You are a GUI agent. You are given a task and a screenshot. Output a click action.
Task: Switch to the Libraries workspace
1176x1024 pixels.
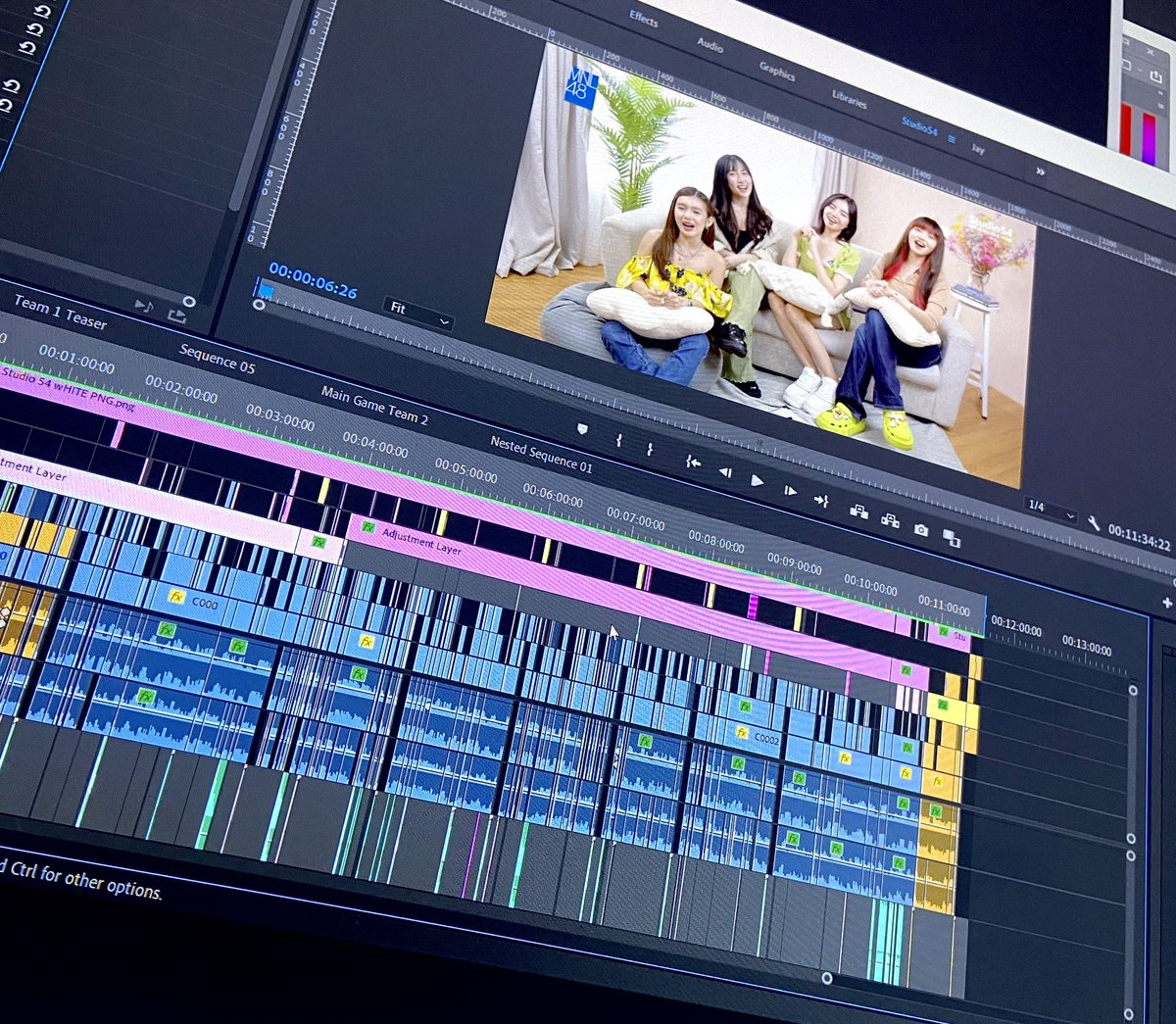(x=849, y=100)
